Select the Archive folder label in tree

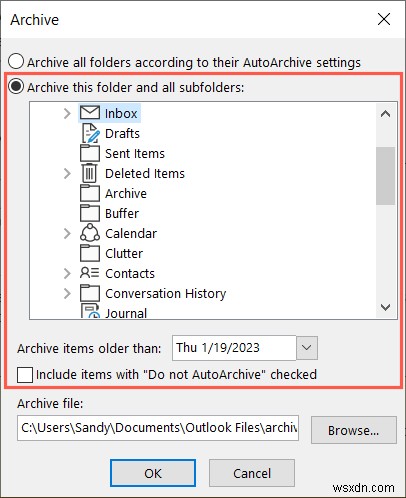click(126, 193)
